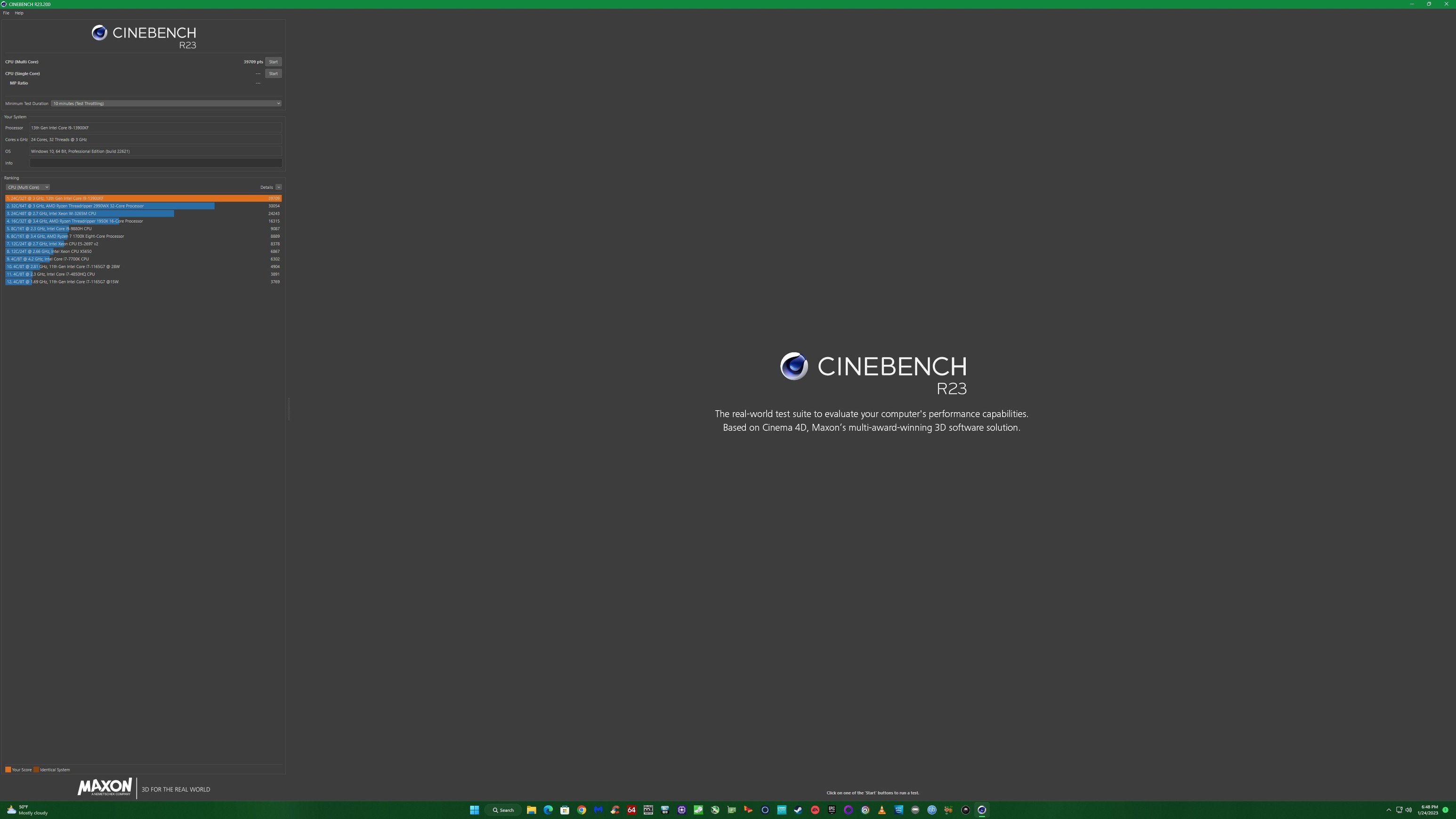Select the Threadripper 2990WX ranking row
The image size is (1456, 819).
coord(143,206)
